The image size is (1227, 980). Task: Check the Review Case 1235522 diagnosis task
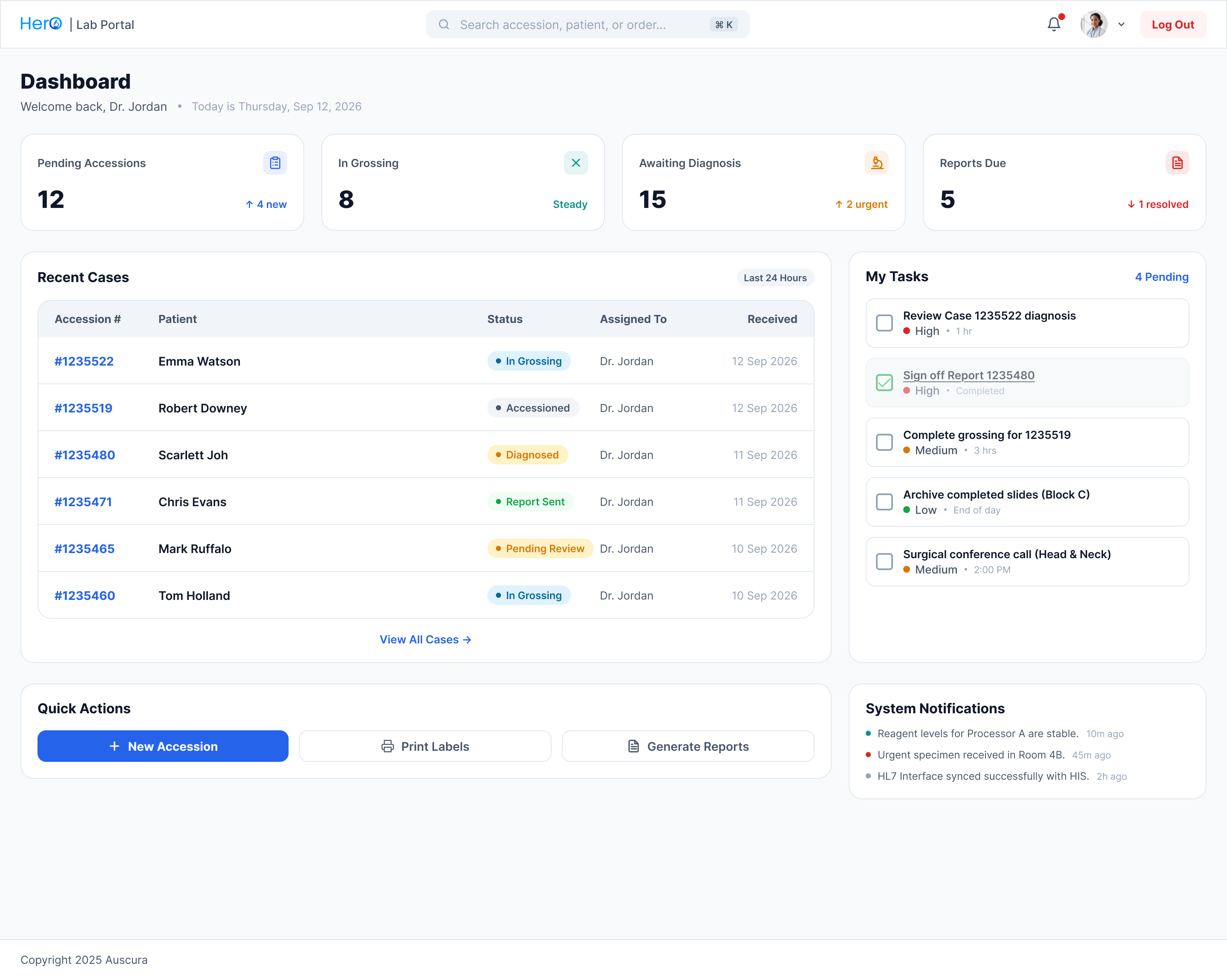pyautogui.click(x=884, y=323)
